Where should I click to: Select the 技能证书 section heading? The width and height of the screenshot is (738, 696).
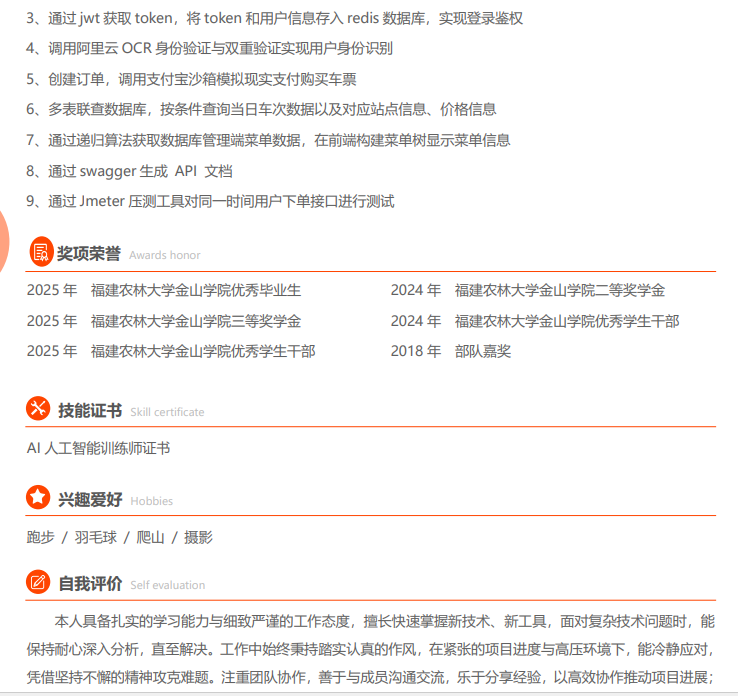click(89, 410)
